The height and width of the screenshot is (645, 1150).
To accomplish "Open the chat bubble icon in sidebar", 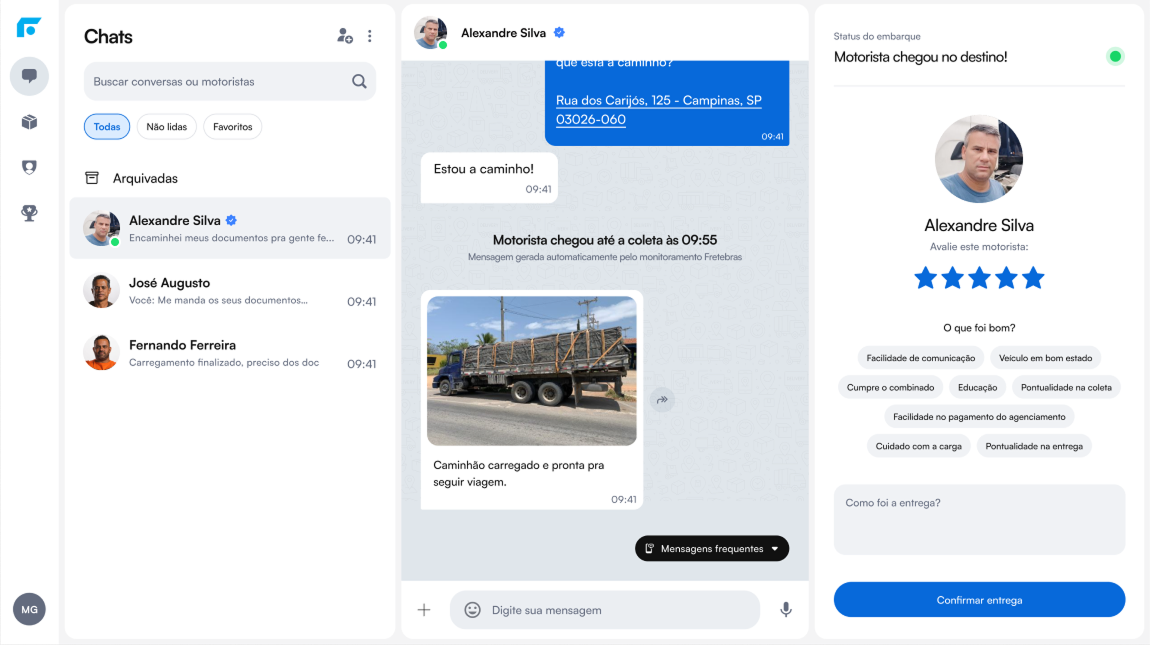I will click(29, 76).
